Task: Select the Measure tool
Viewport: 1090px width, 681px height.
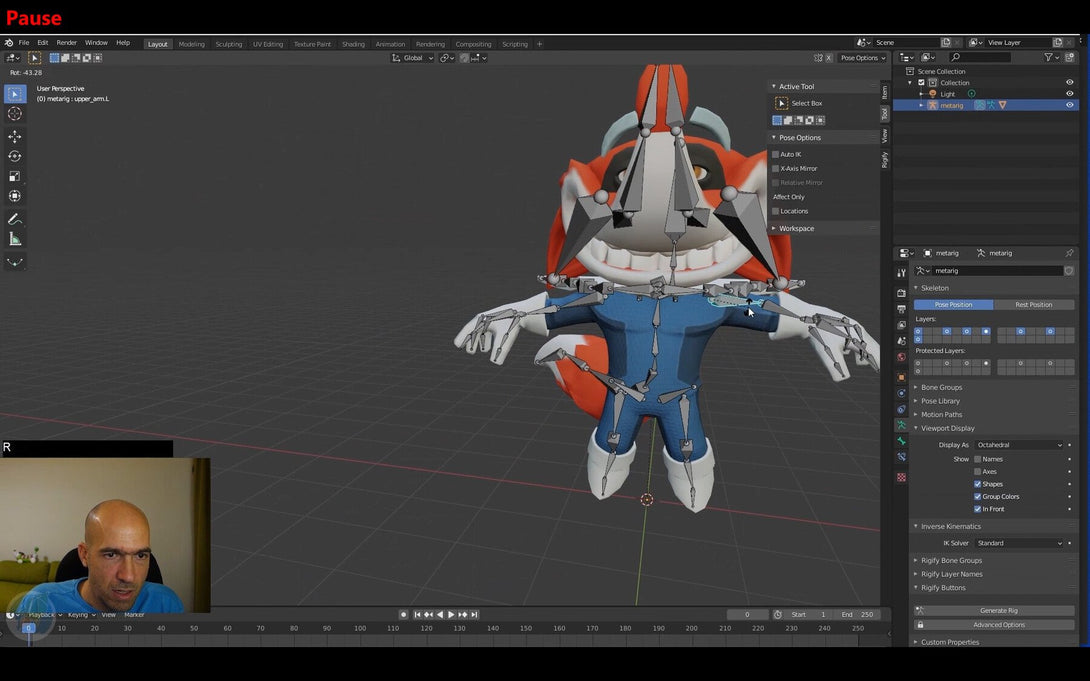Action: 15,239
